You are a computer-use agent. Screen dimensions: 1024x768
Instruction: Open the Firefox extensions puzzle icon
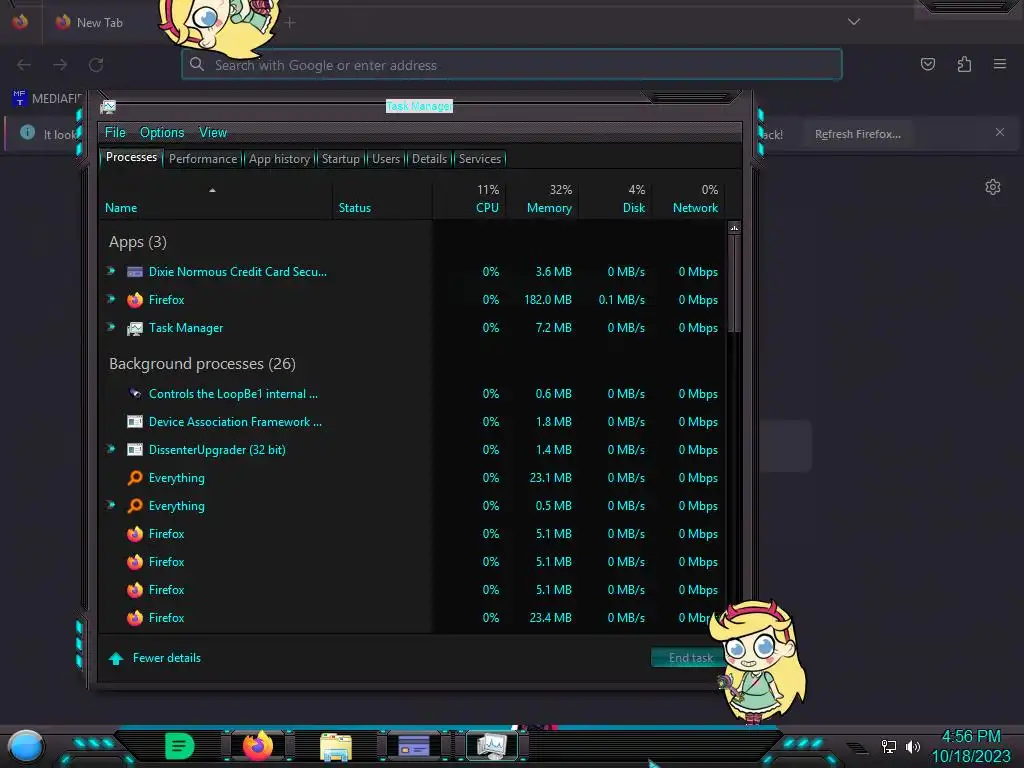964,64
